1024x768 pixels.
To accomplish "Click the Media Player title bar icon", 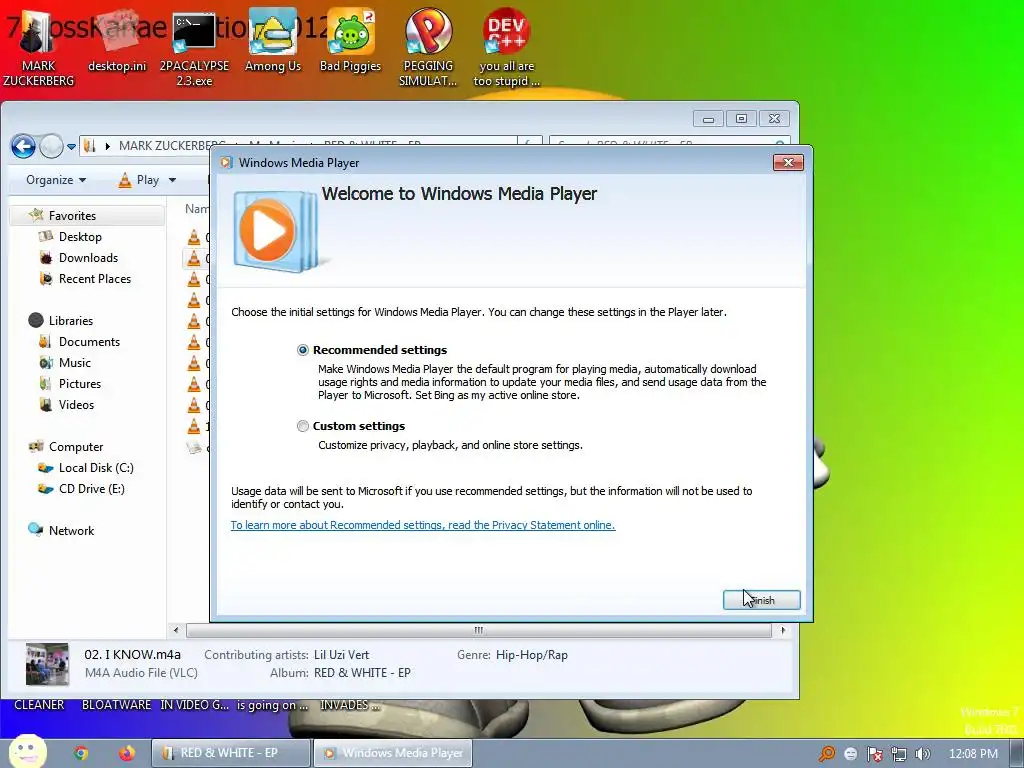I will click(226, 163).
